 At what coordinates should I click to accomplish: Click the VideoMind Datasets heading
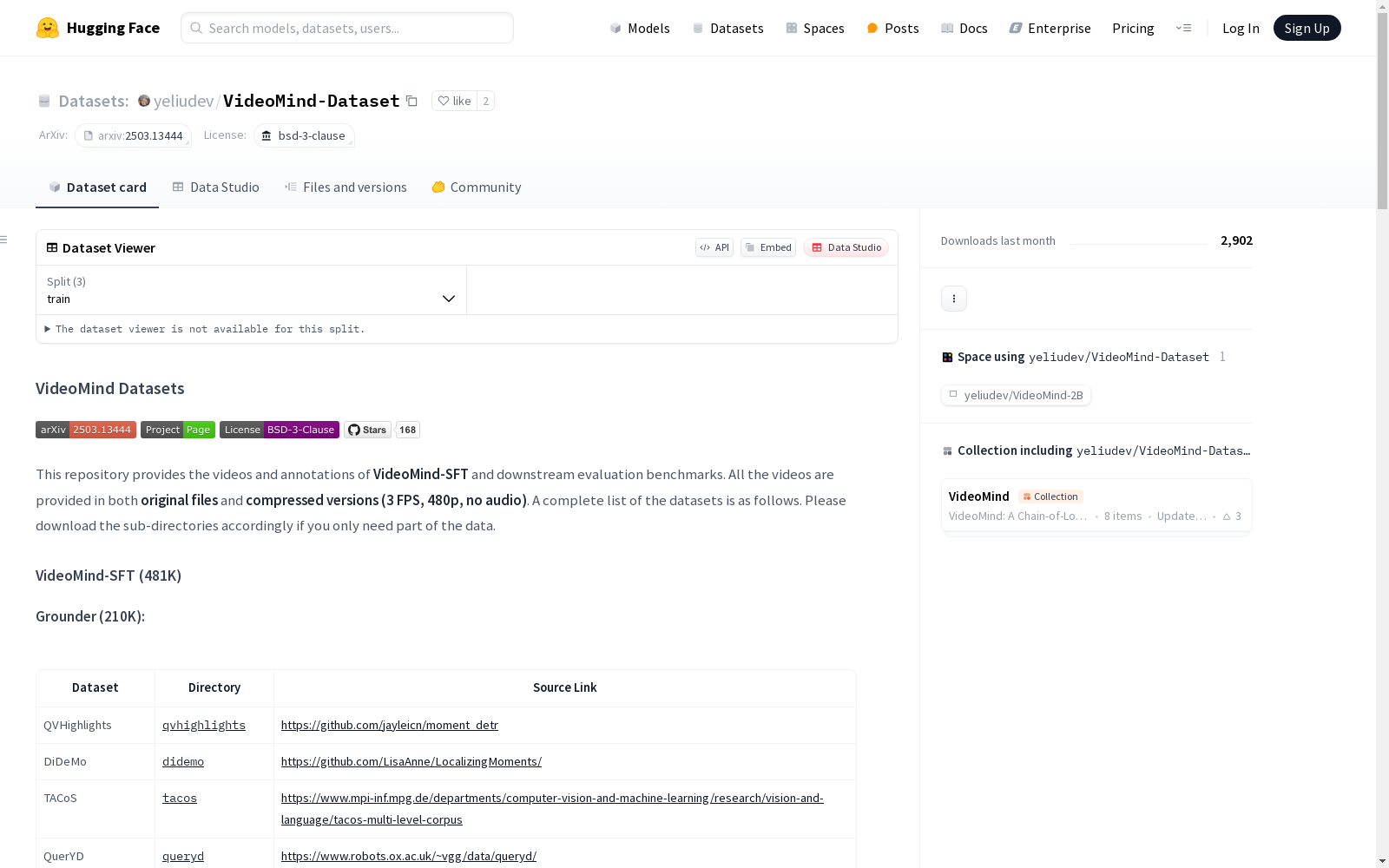click(x=110, y=389)
